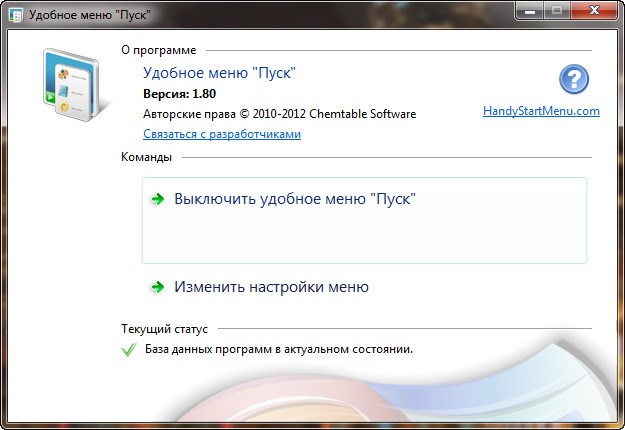This screenshot has width=625, height=430.
Task: Minimize the window via title bar button
Action: [x=530, y=11]
